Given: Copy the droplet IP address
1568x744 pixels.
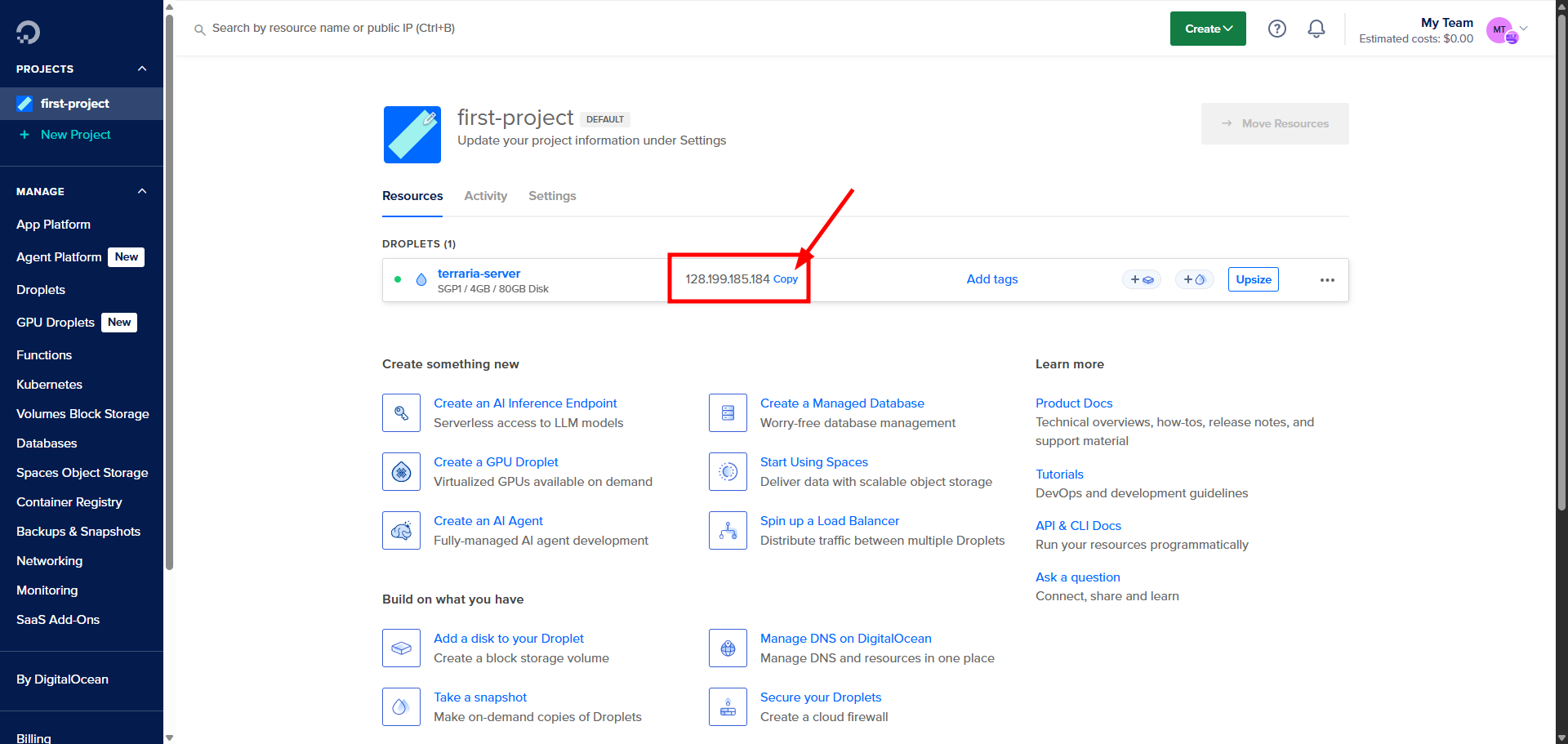Looking at the screenshot, I should [786, 278].
